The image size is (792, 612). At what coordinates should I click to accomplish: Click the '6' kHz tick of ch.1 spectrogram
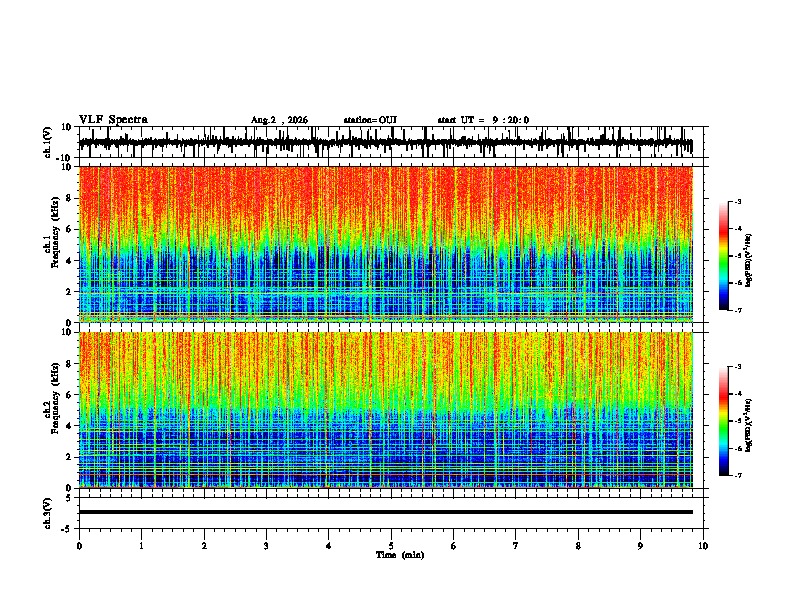tap(69, 229)
